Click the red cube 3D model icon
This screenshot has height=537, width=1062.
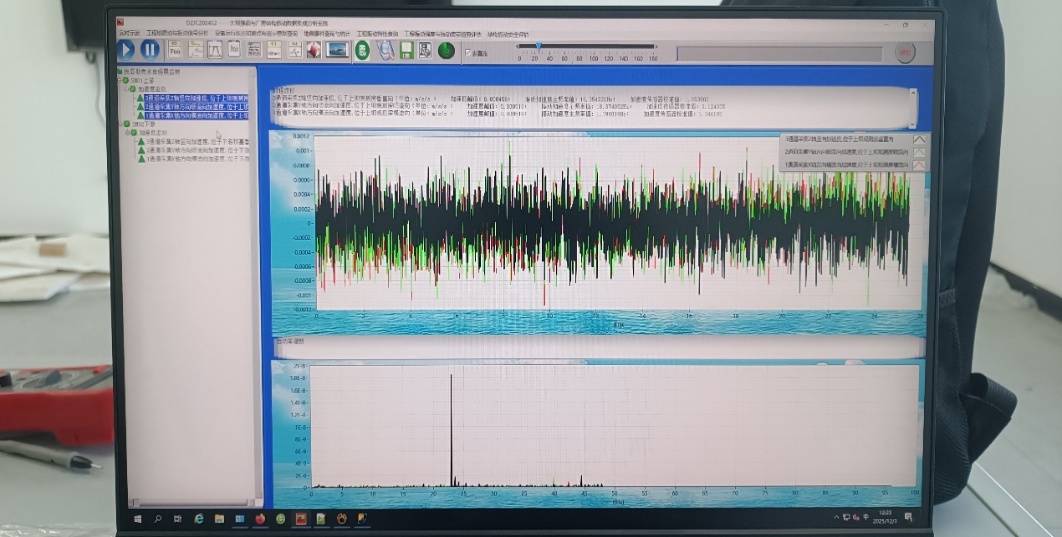click(x=313, y=50)
